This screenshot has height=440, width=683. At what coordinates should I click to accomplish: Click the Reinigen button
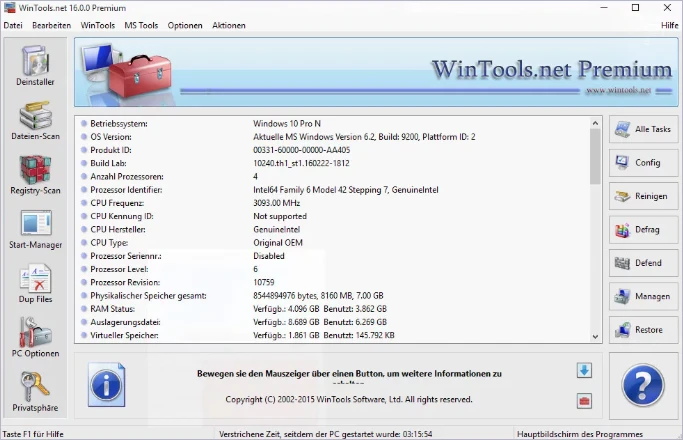coord(643,196)
